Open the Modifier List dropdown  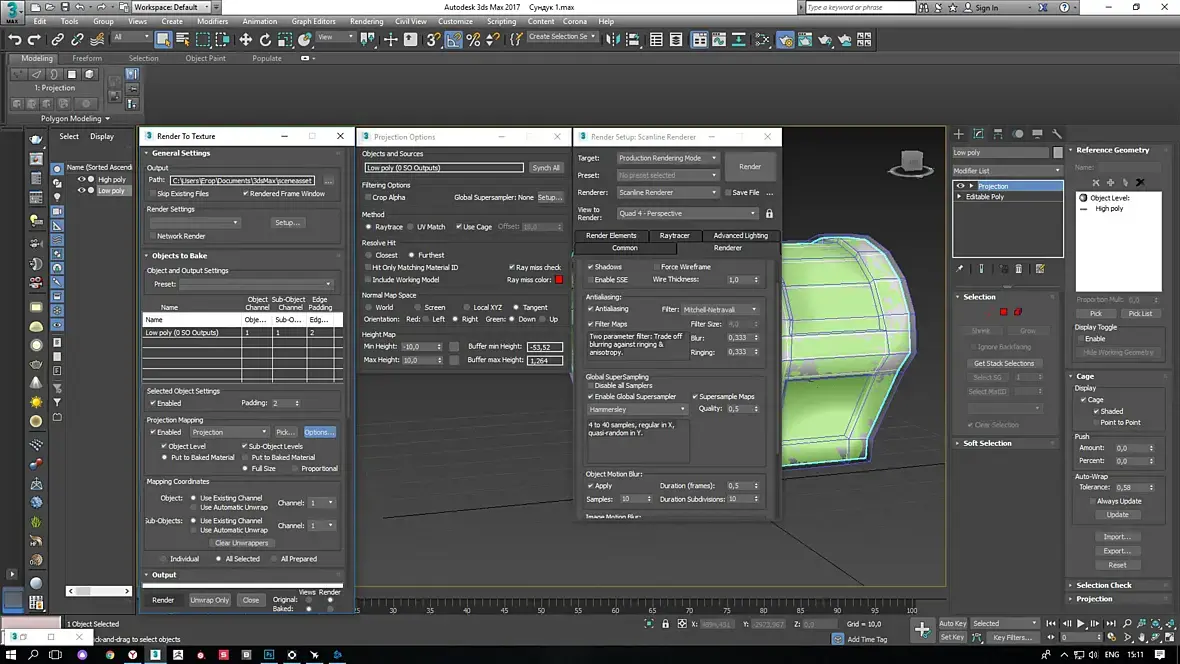click(1007, 171)
